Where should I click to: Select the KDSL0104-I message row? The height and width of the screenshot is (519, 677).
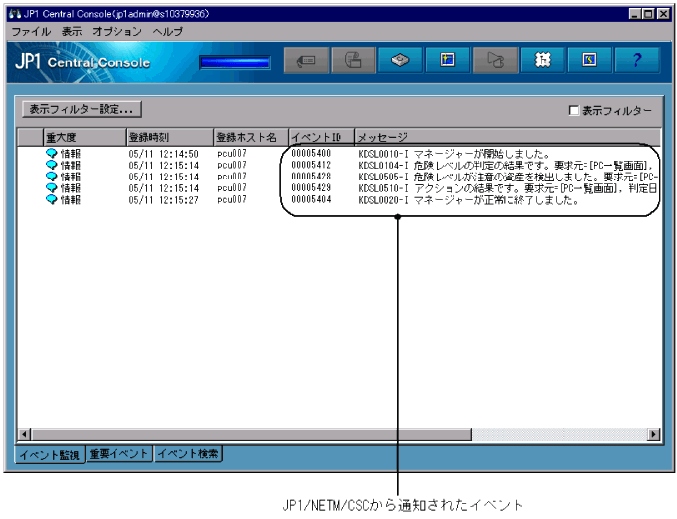tap(508, 165)
